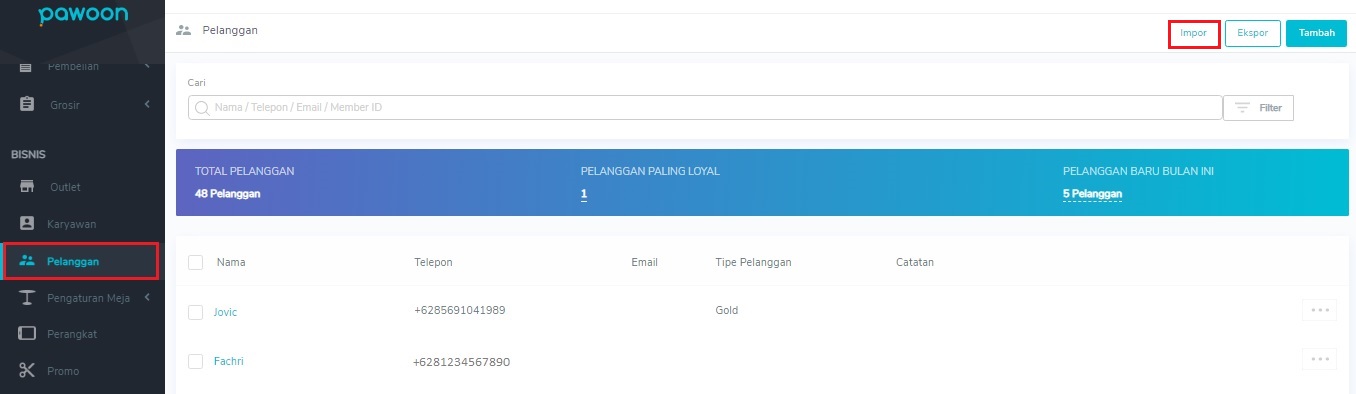Open the Pembelian sidebar item
The image size is (1356, 394).
pos(82,67)
